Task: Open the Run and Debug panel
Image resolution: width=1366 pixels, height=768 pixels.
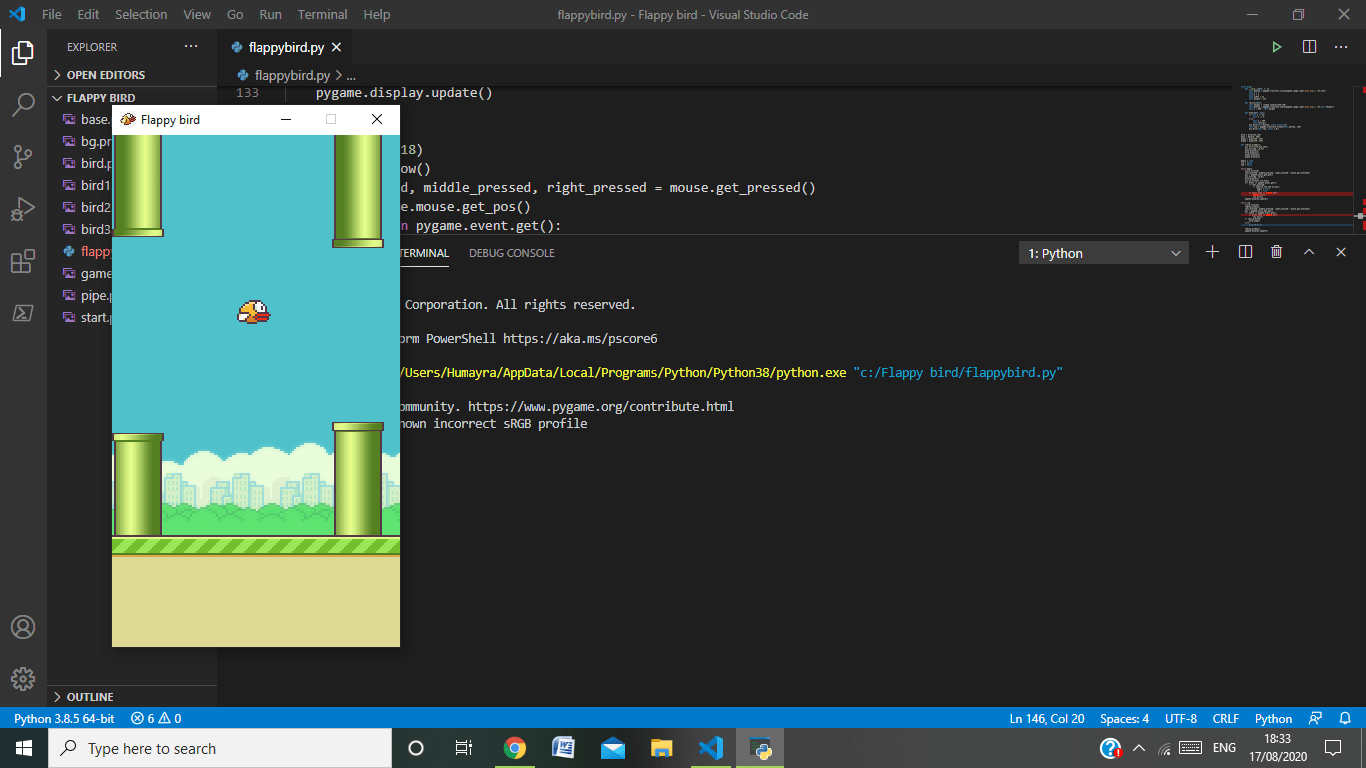Action: point(22,208)
